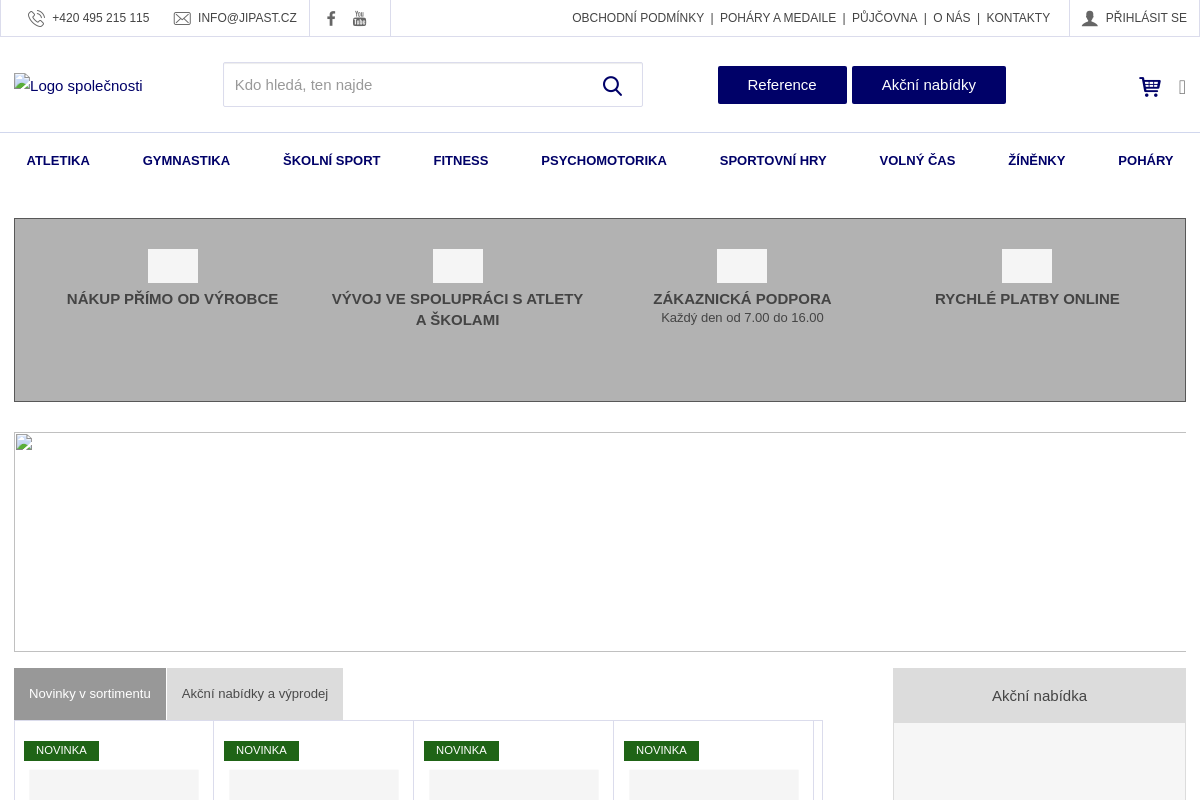Click the magnifier search icon
Image resolution: width=1200 pixels, height=800 pixels.
[612, 86]
